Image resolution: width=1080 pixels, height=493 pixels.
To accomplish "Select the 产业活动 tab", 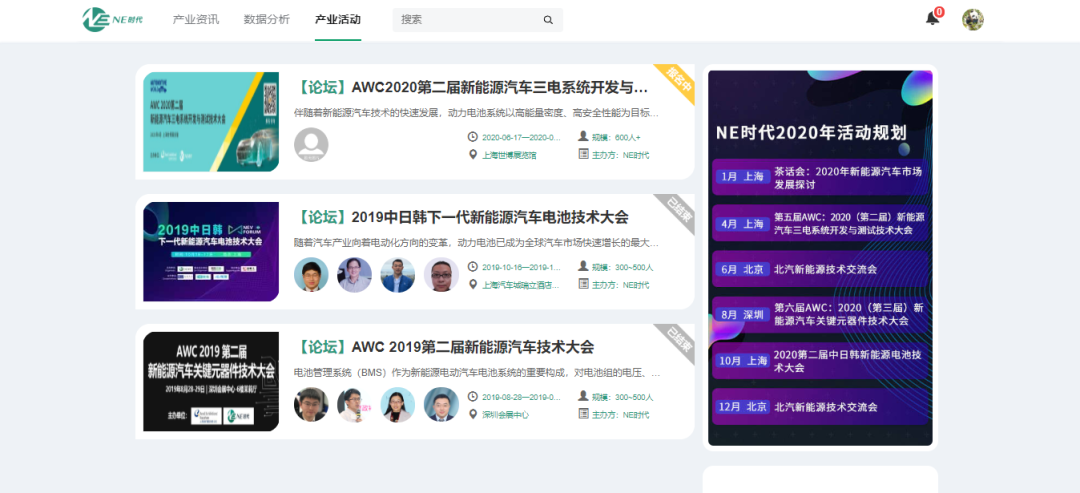I will 338,19.
